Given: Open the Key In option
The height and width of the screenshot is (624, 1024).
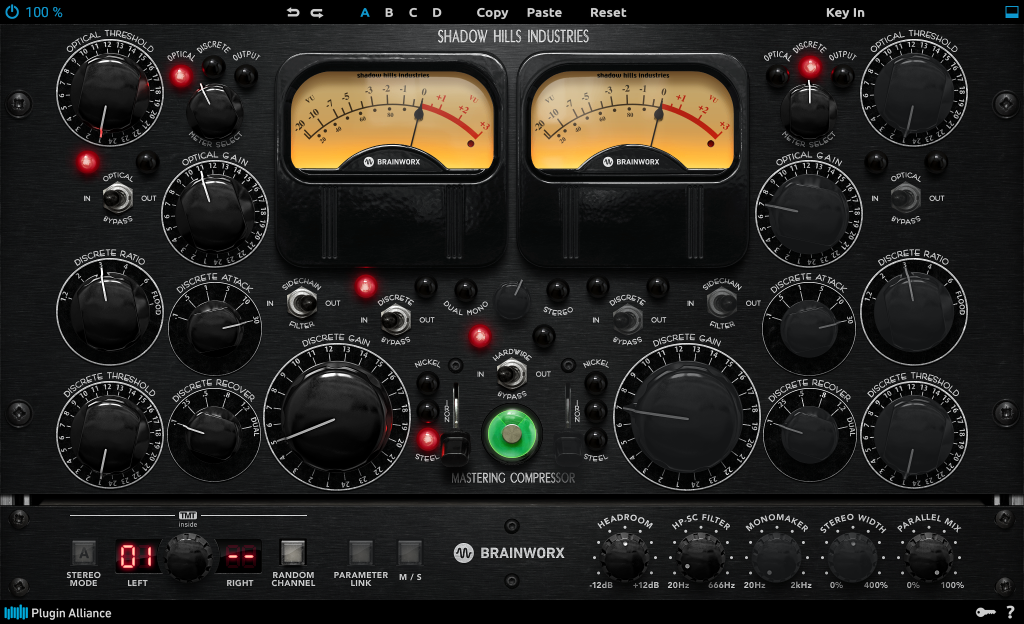Looking at the screenshot, I should pyautogui.click(x=844, y=12).
